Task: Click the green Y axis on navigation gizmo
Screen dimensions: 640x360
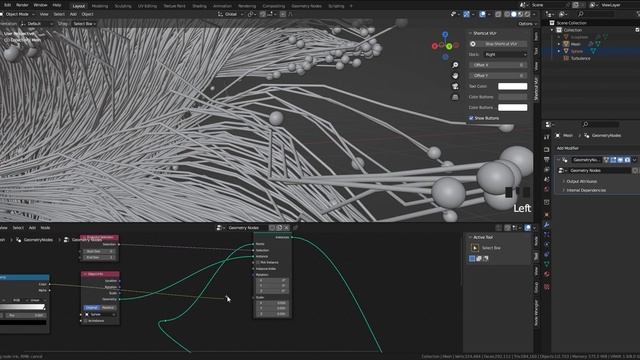Action: click(449, 47)
